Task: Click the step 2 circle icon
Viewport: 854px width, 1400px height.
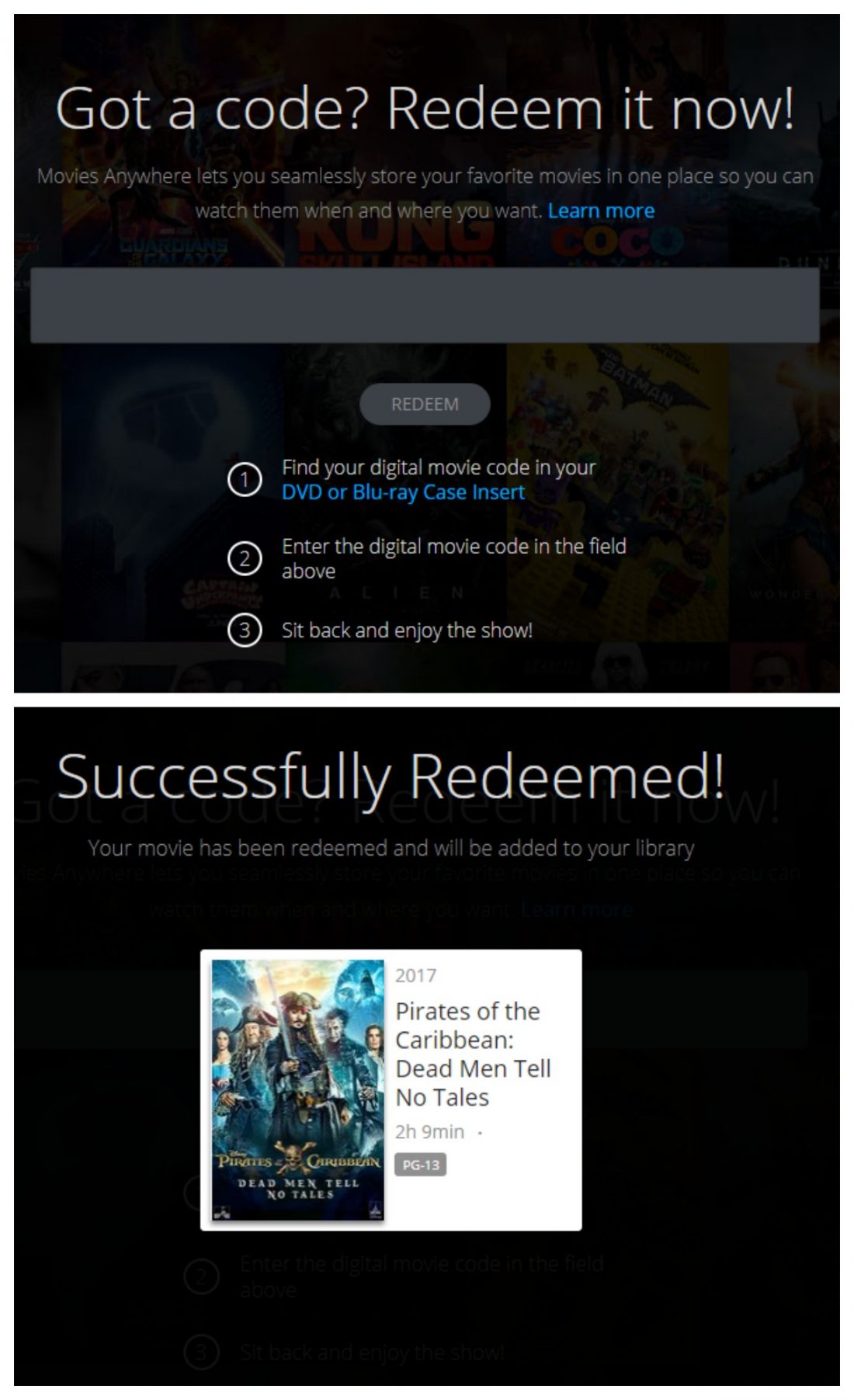Action: [245, 558]
